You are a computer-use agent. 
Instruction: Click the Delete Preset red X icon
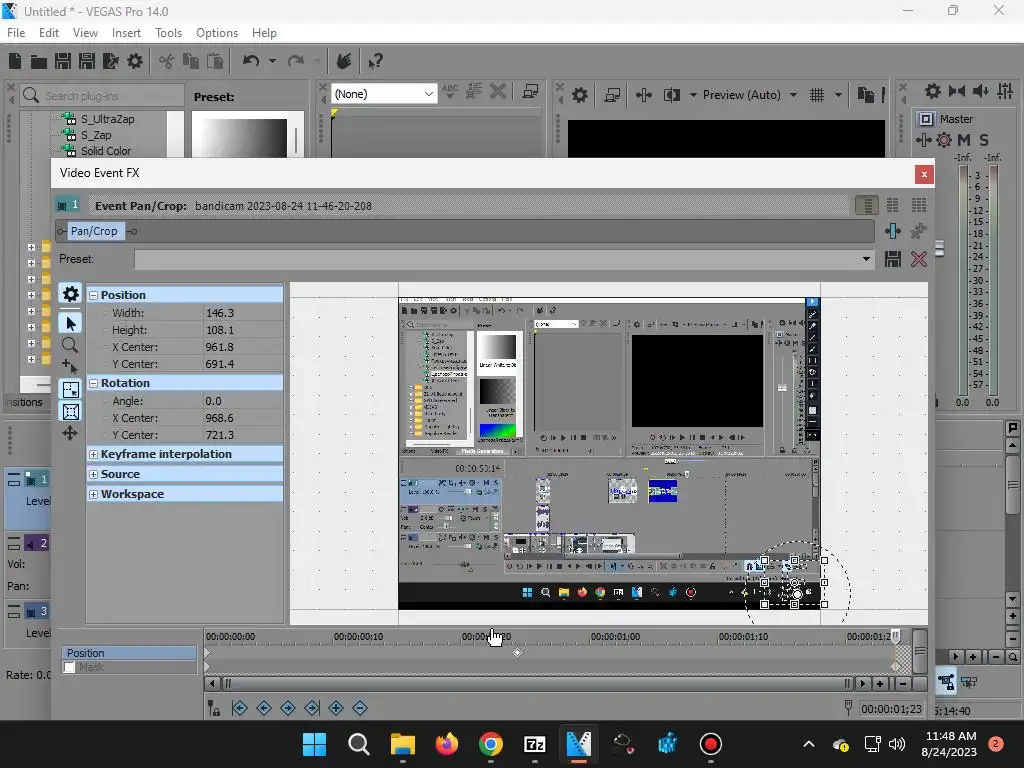(x=919, y=259)
